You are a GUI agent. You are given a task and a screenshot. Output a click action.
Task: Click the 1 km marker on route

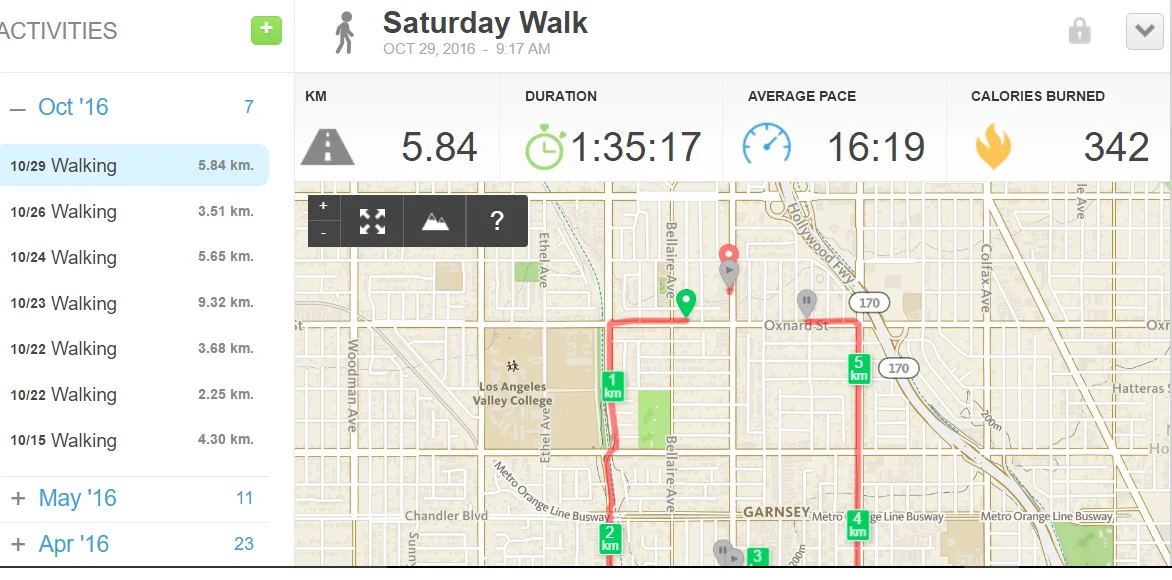coord(614,385)
